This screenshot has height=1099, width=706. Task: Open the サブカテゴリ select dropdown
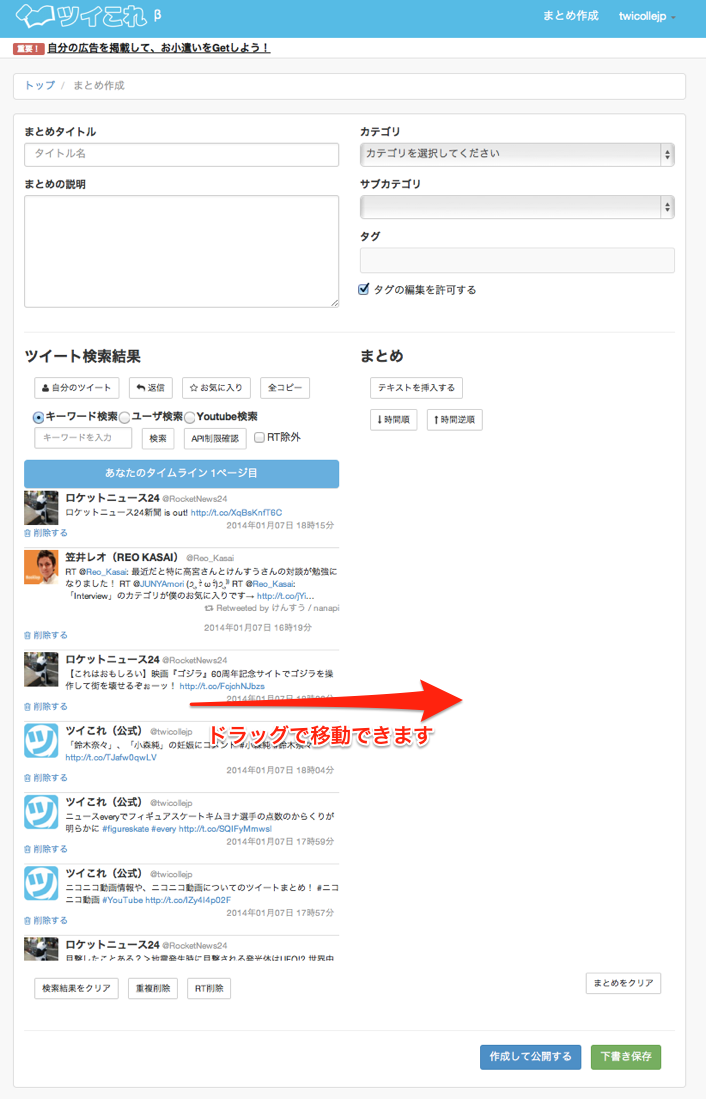pyautogui.click(x=517, y=207)
